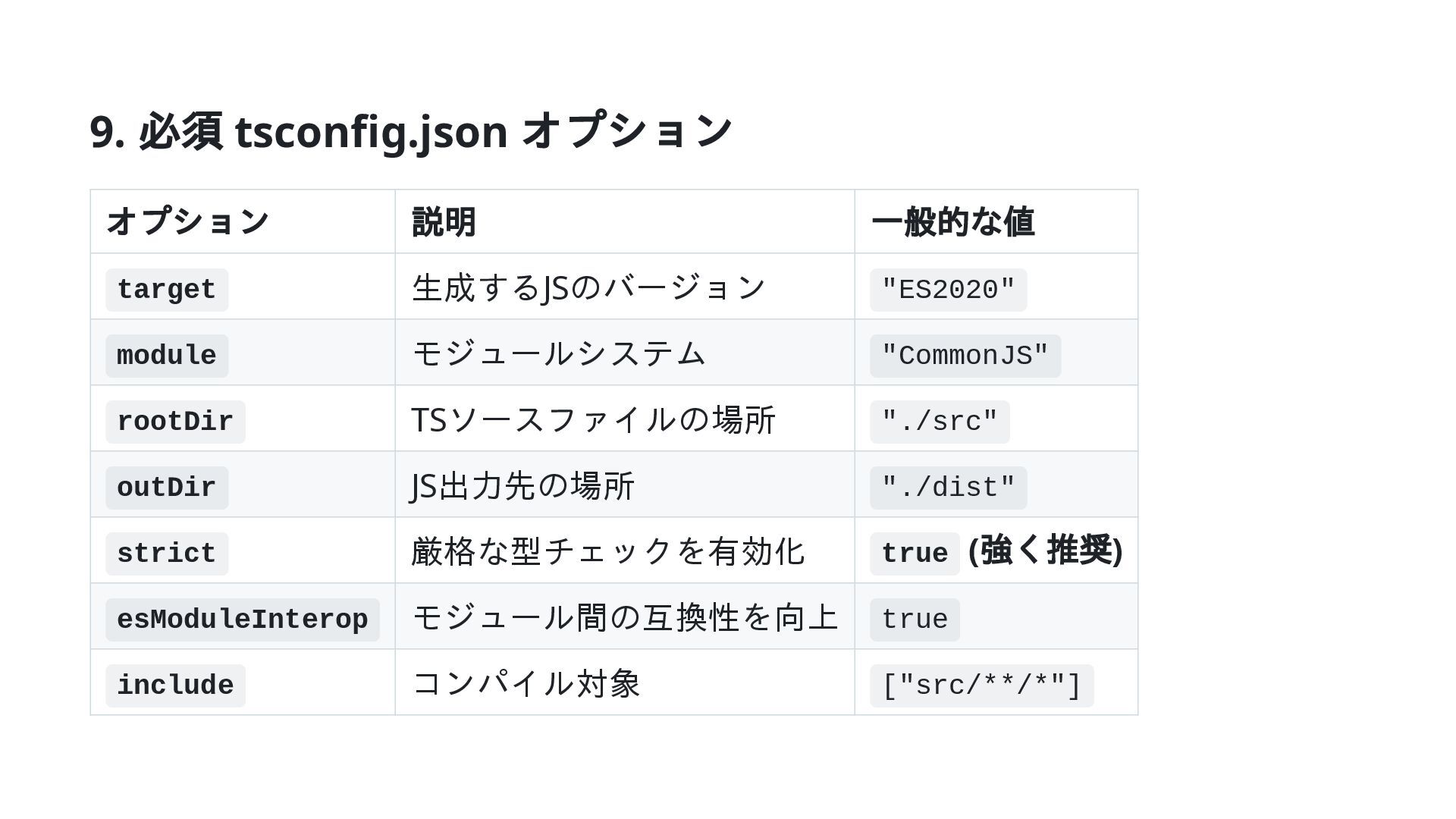Select the include option code label
Viewport: 1456px width, 819px height.
click(x=175, y=686)
